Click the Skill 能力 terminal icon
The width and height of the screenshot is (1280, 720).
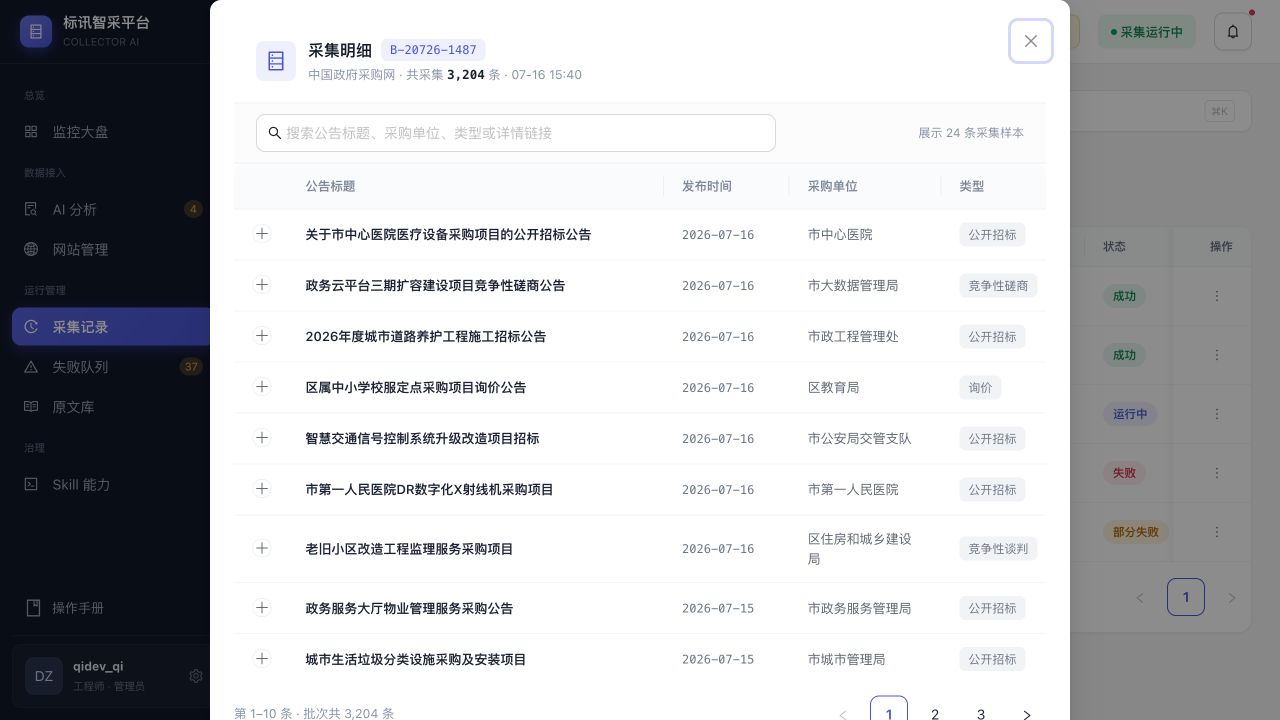tap(31, 484)
